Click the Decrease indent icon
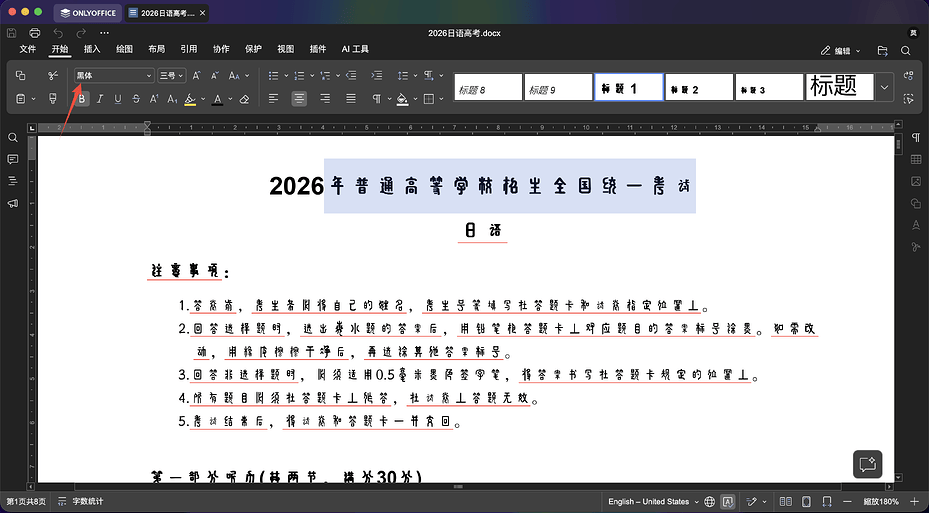929x513 pixels. [351, 75]
